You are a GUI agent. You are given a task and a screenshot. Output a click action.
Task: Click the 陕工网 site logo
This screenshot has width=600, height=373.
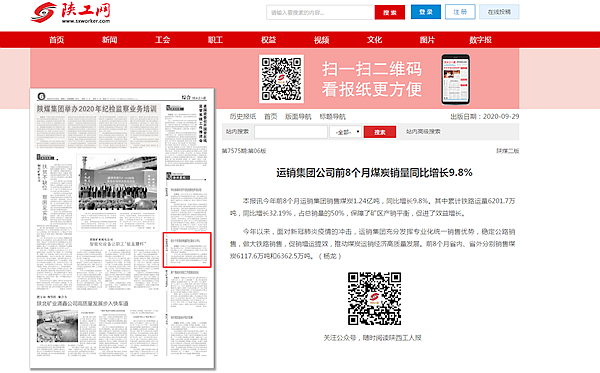point(71,13)
